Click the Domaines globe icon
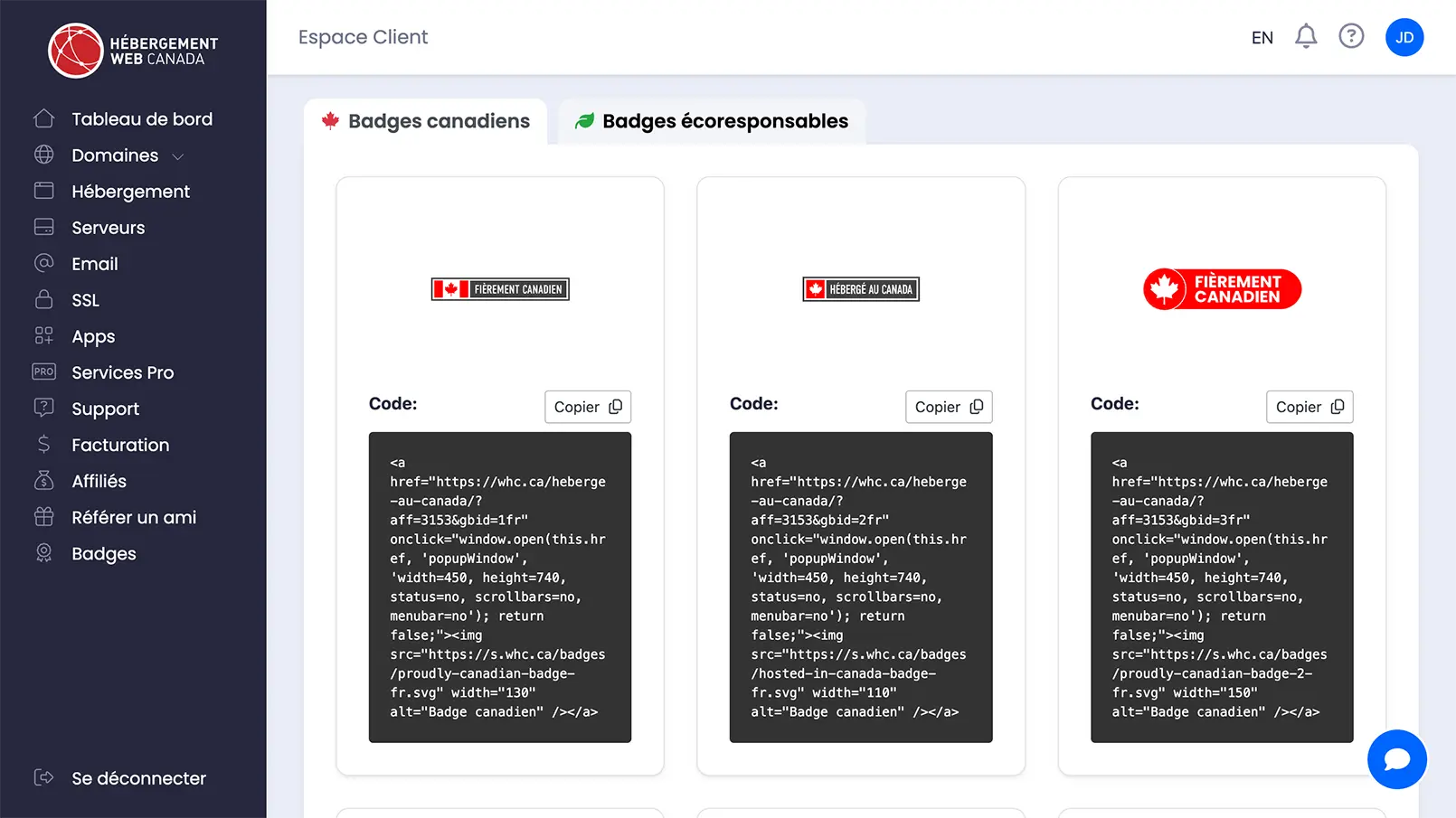 [43, 155]
